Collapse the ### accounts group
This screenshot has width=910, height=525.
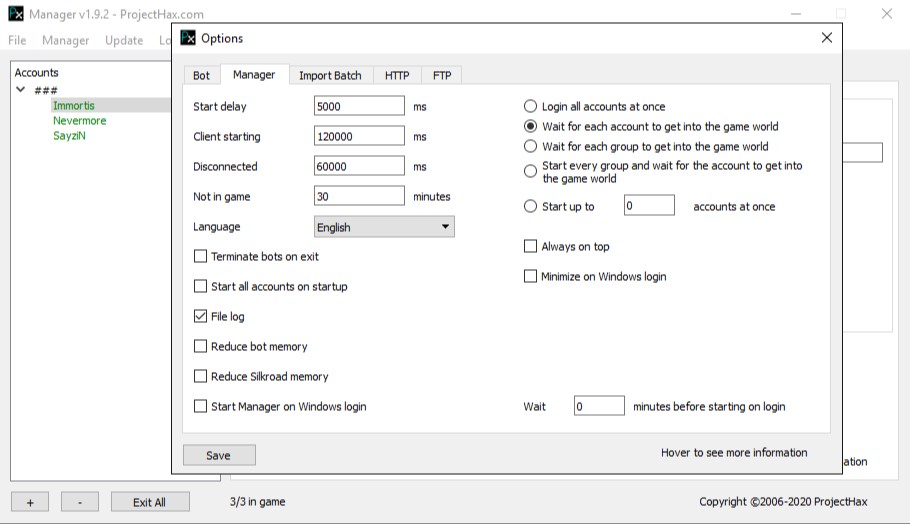[21, 90]
